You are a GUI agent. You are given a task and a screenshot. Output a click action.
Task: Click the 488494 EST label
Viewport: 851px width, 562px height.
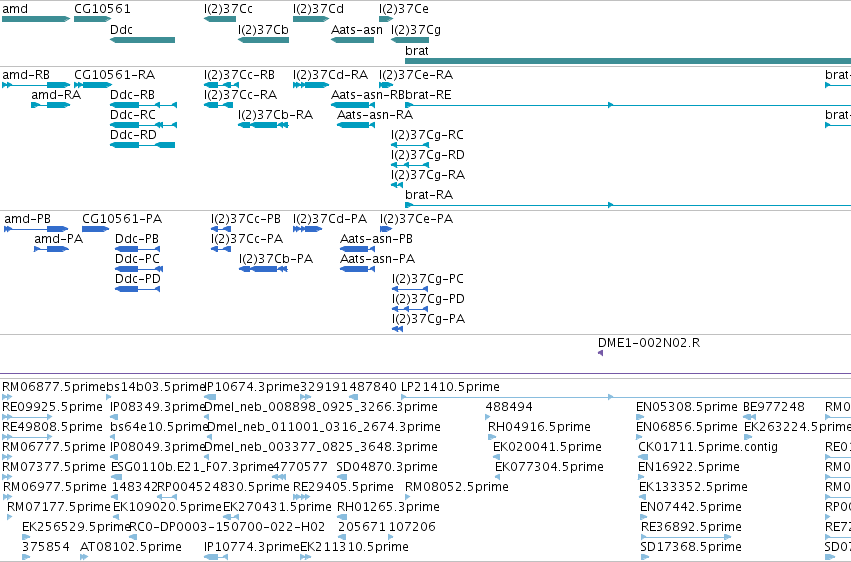click(509, 407)
